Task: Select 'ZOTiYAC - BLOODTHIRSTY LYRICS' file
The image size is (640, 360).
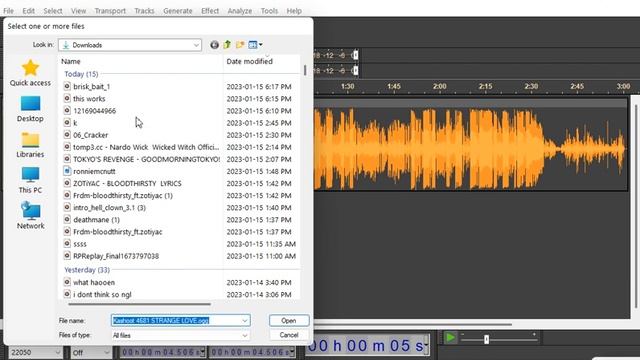Action: pyautogui.click(x=127, y=183)
